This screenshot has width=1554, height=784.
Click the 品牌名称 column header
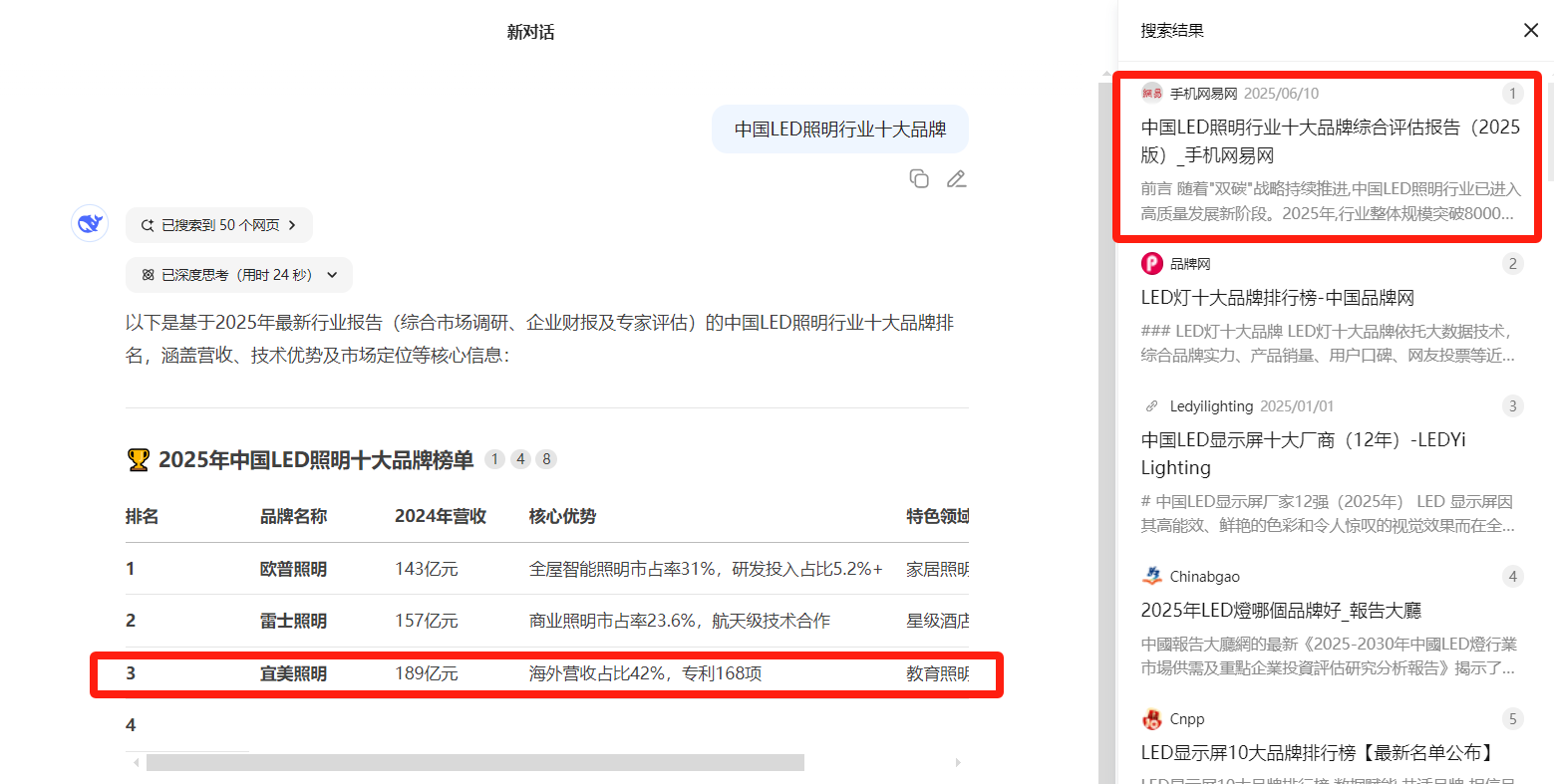[x=293, y=516]
